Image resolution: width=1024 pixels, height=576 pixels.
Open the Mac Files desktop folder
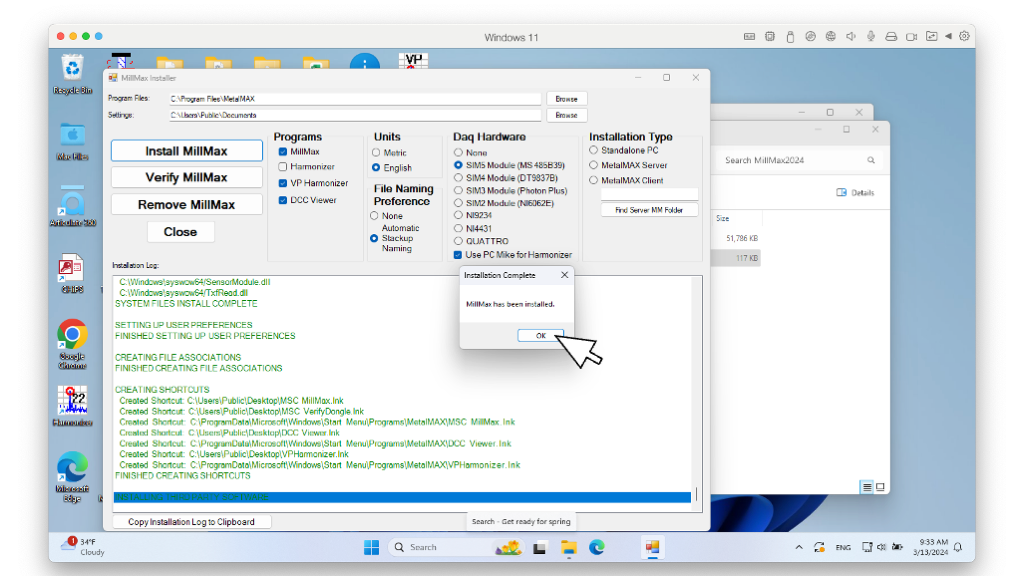coord(72,142)
